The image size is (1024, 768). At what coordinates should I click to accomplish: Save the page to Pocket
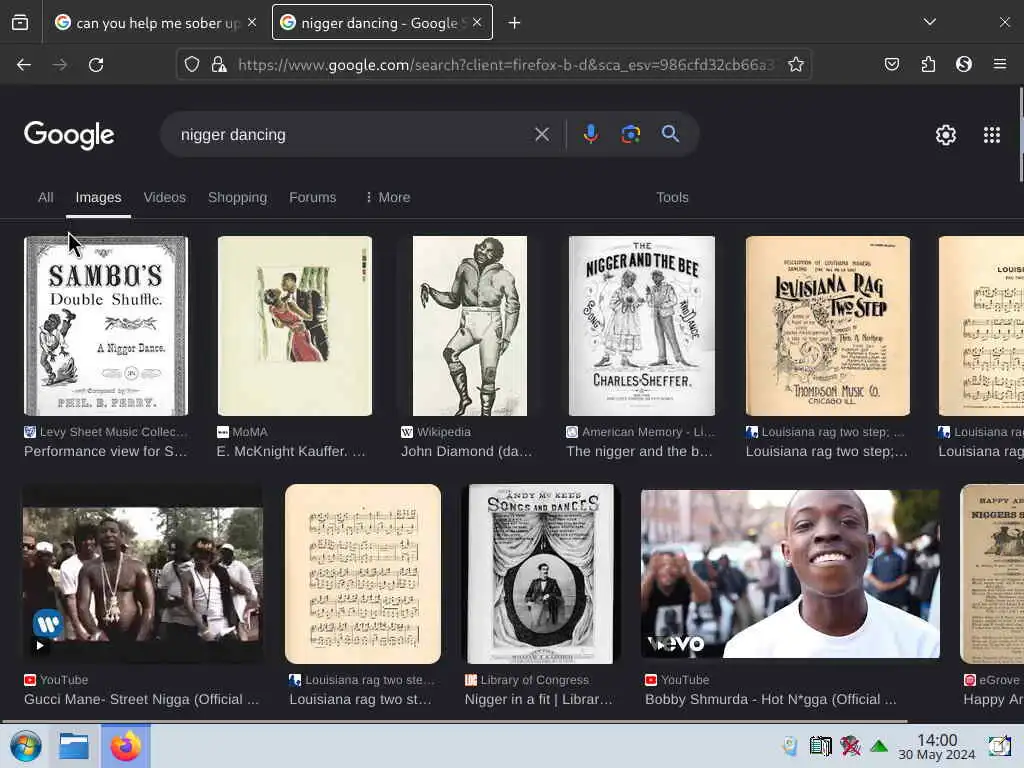point(892,65)
